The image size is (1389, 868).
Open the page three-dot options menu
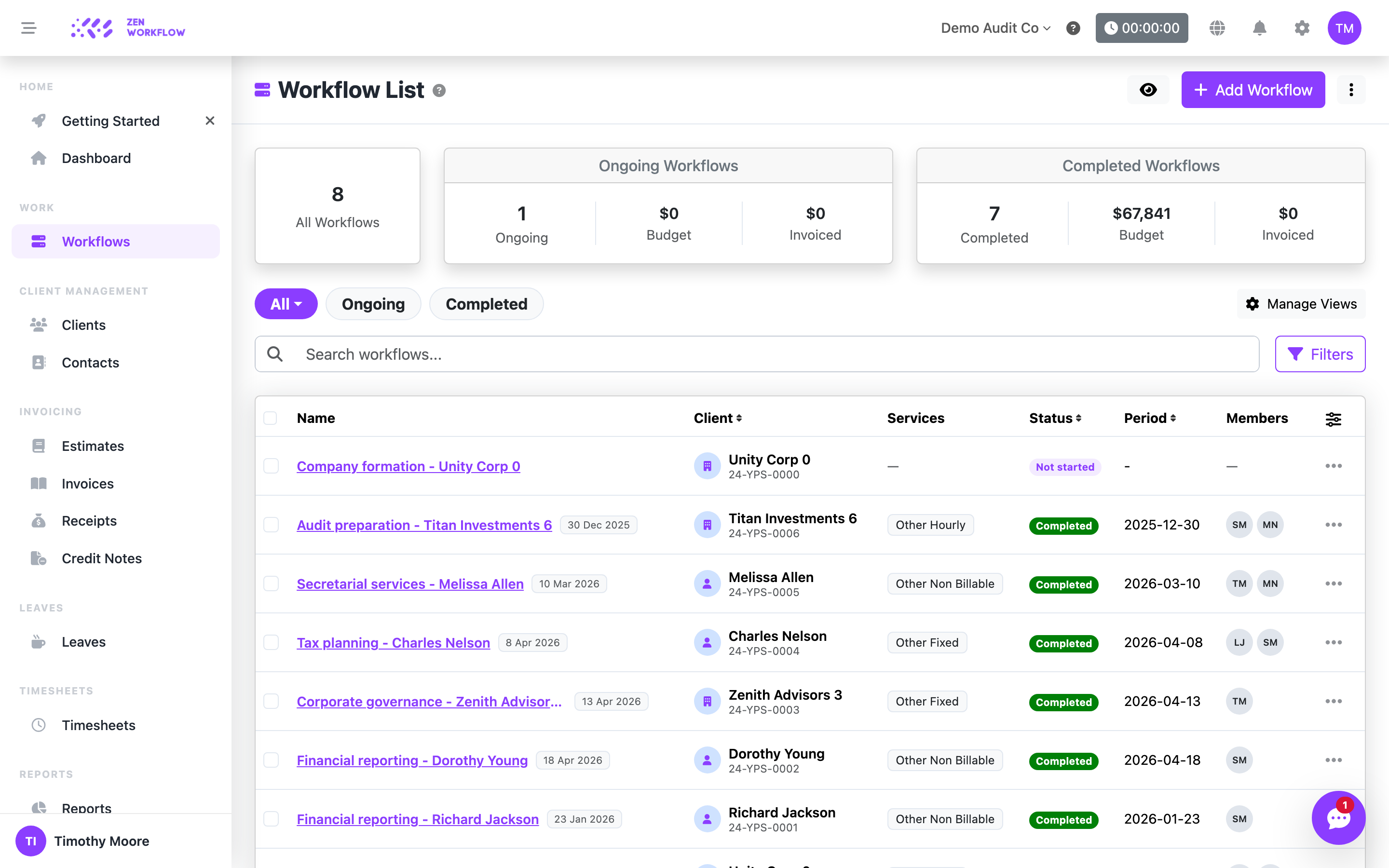(1351, 90)
